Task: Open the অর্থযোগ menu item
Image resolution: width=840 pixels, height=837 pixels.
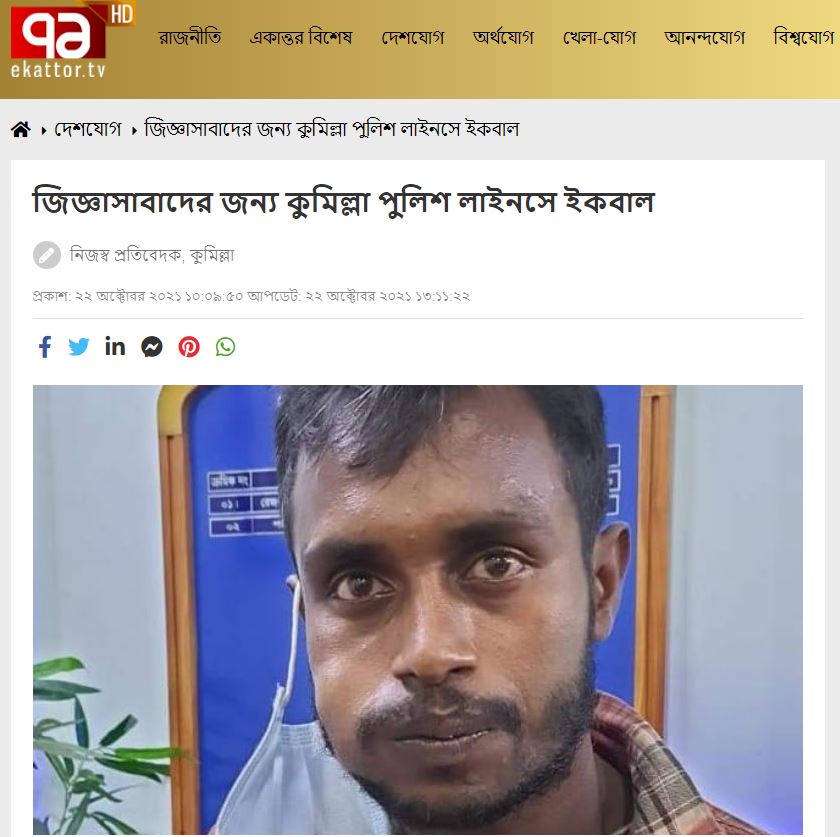Action: [503, 38]
